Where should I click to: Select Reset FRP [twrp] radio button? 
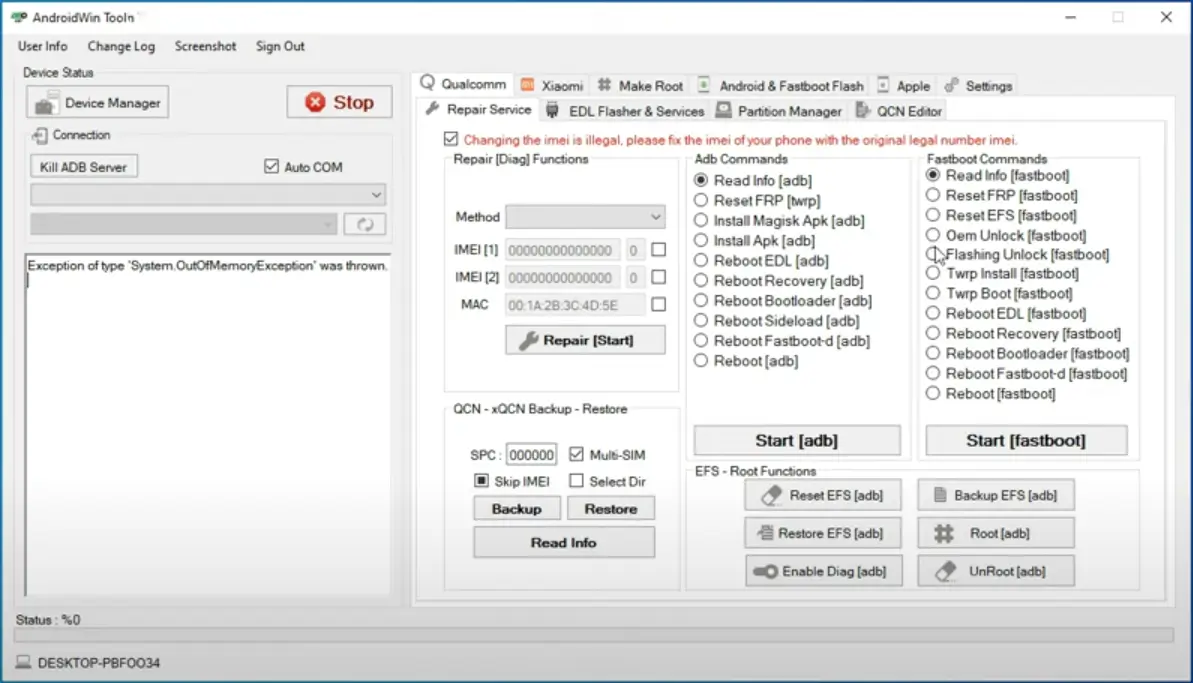[x=701, y=200]
